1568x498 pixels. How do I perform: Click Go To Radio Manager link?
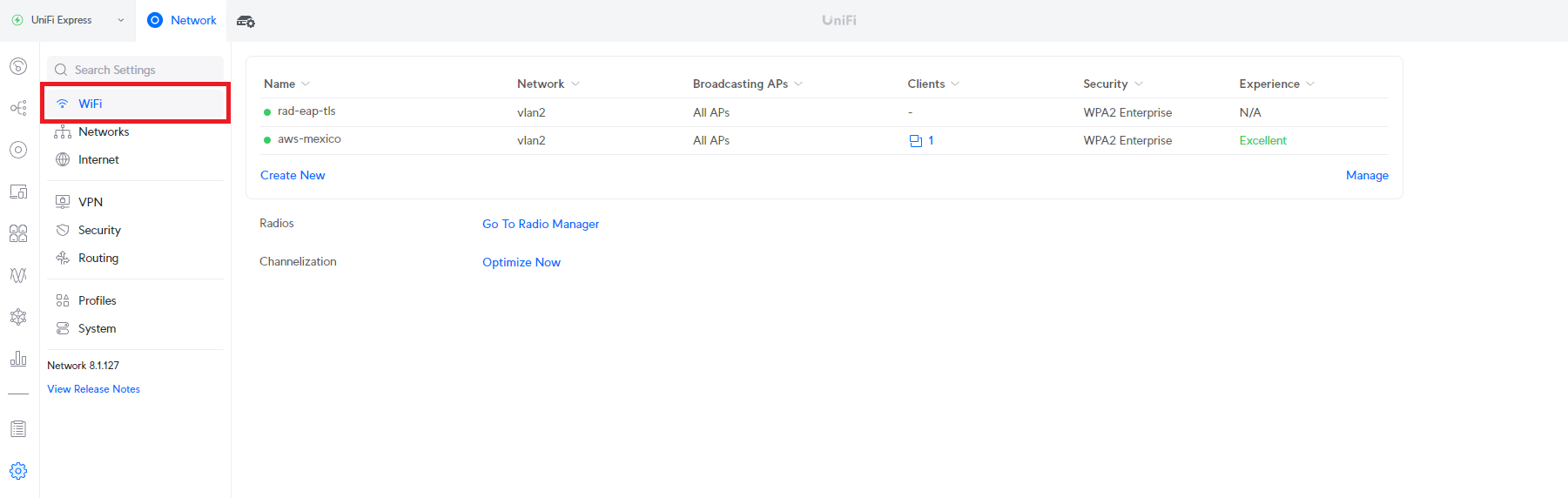pyautogui.click(x=541, y=224)
